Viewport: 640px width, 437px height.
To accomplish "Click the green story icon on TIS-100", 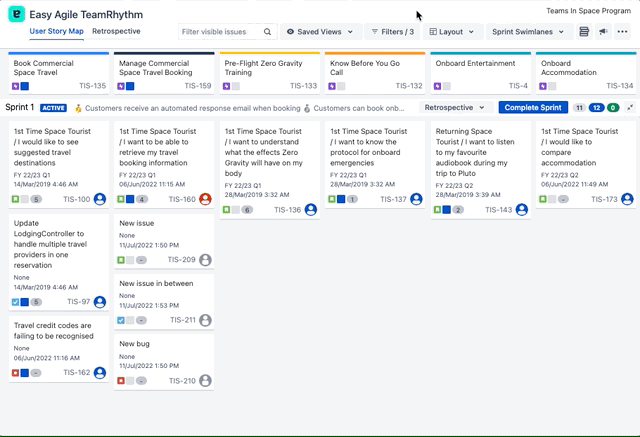I will (16, 199).
